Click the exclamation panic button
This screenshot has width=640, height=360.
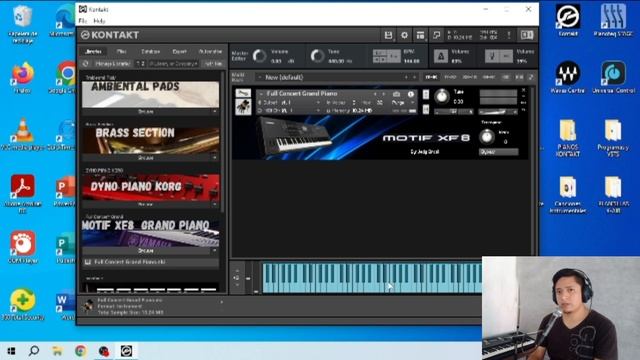click(509, 36)
